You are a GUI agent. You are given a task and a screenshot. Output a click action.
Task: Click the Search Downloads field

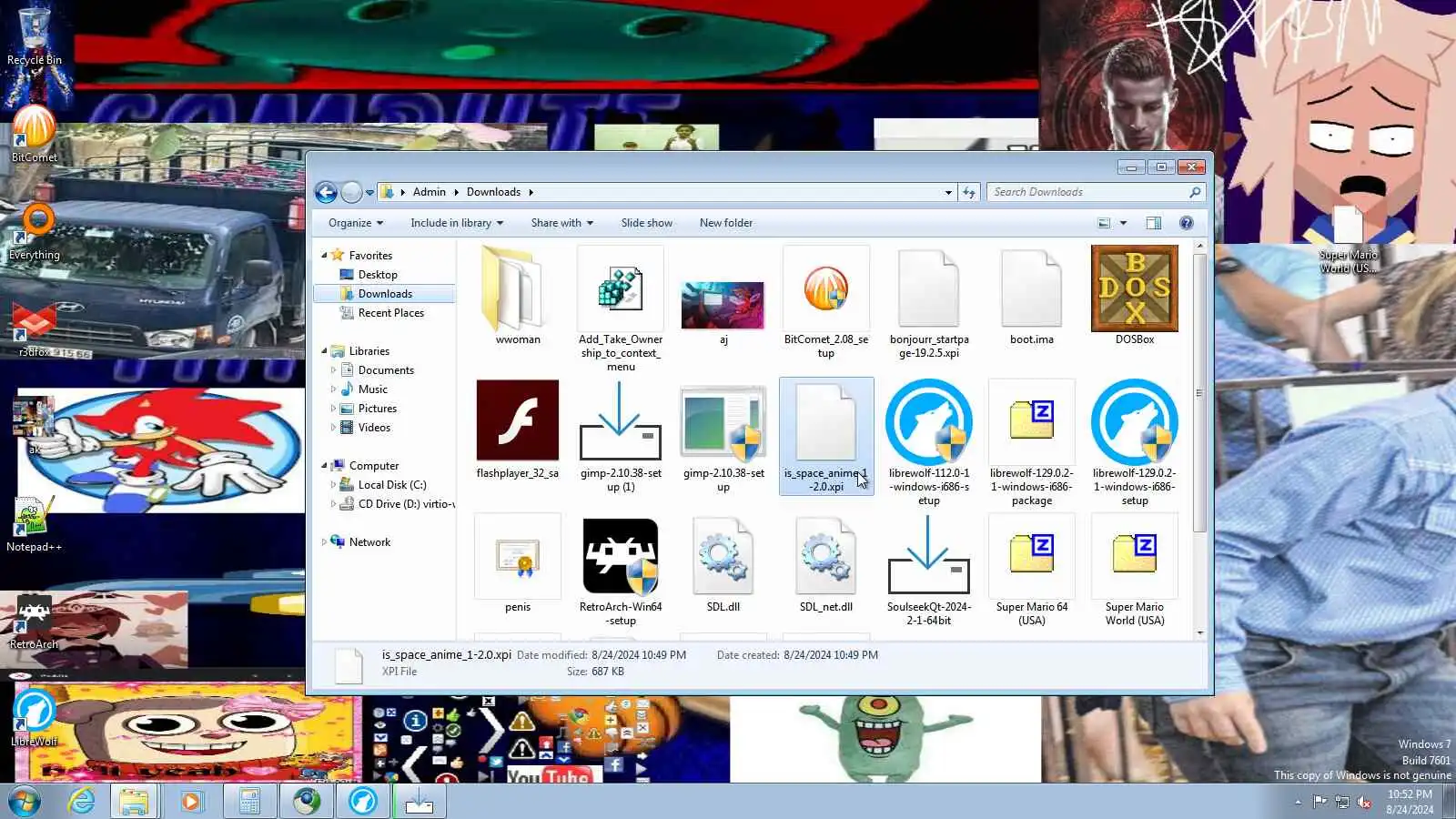(x=1096, y=192)
